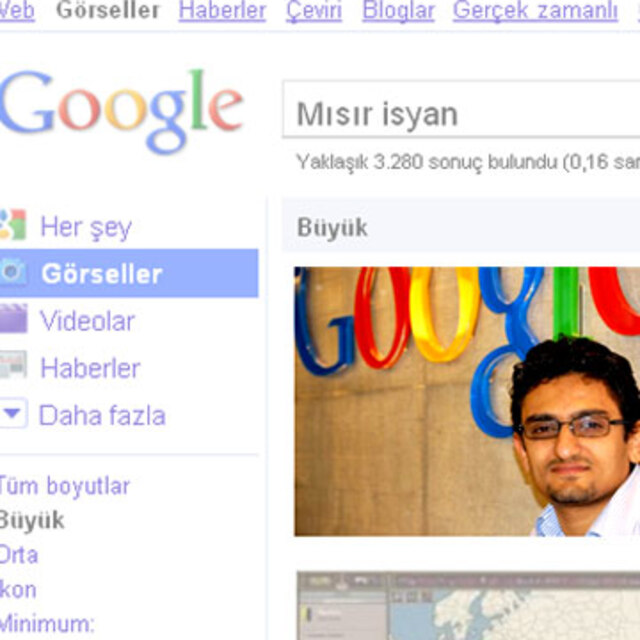Click the Haberler newspaper icon in sidebar
The width and height of the screenshot is (640, 640).
click(13, 364)
